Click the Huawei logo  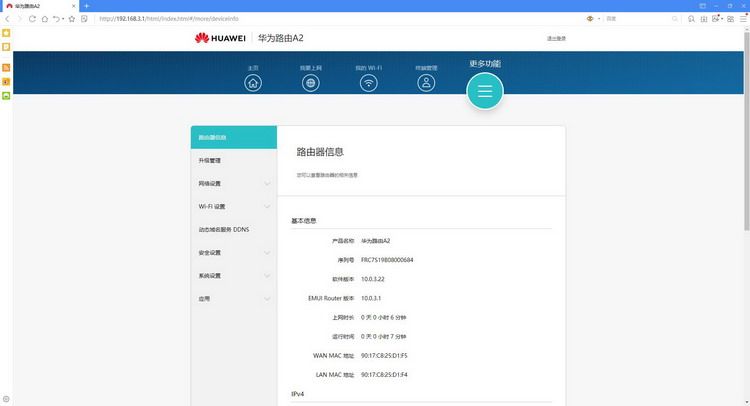point(220,38)
